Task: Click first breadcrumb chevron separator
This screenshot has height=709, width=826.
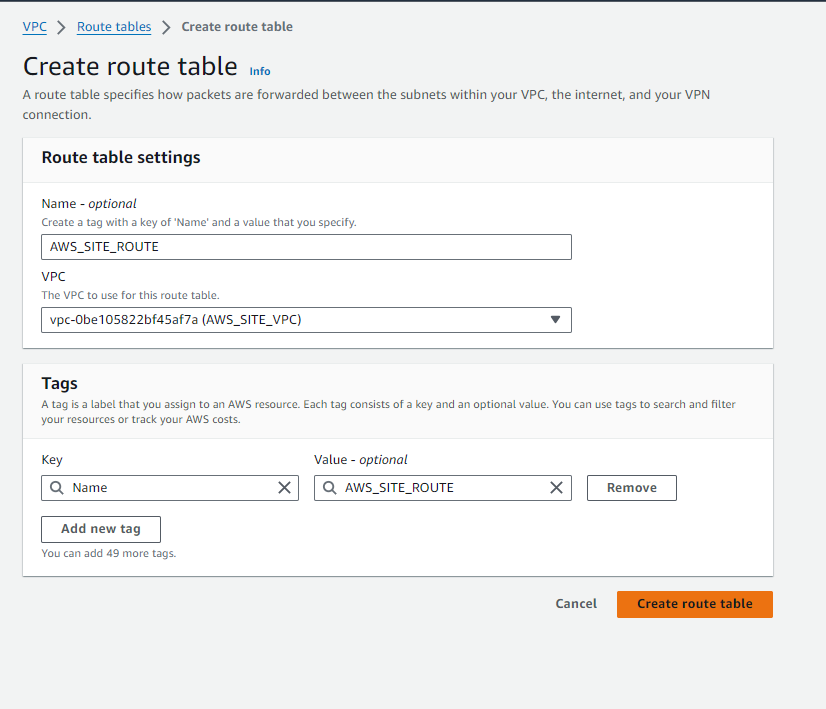Action: point(62,27)
